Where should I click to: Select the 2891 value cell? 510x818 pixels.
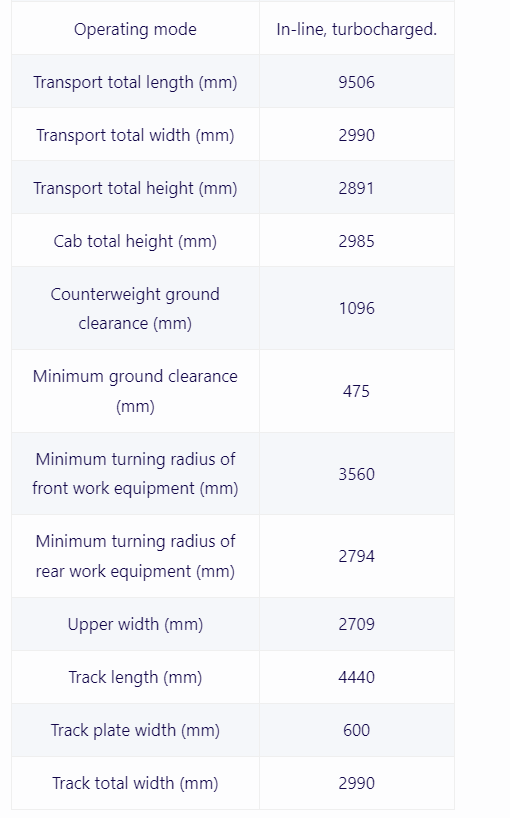357,188
